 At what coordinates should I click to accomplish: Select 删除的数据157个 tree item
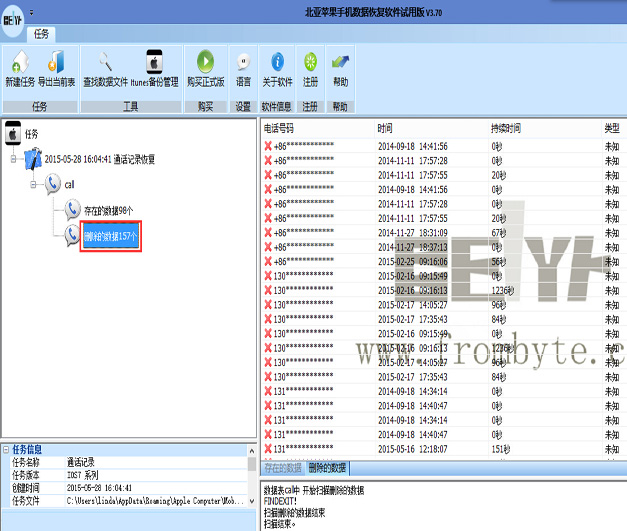point(111,236)
